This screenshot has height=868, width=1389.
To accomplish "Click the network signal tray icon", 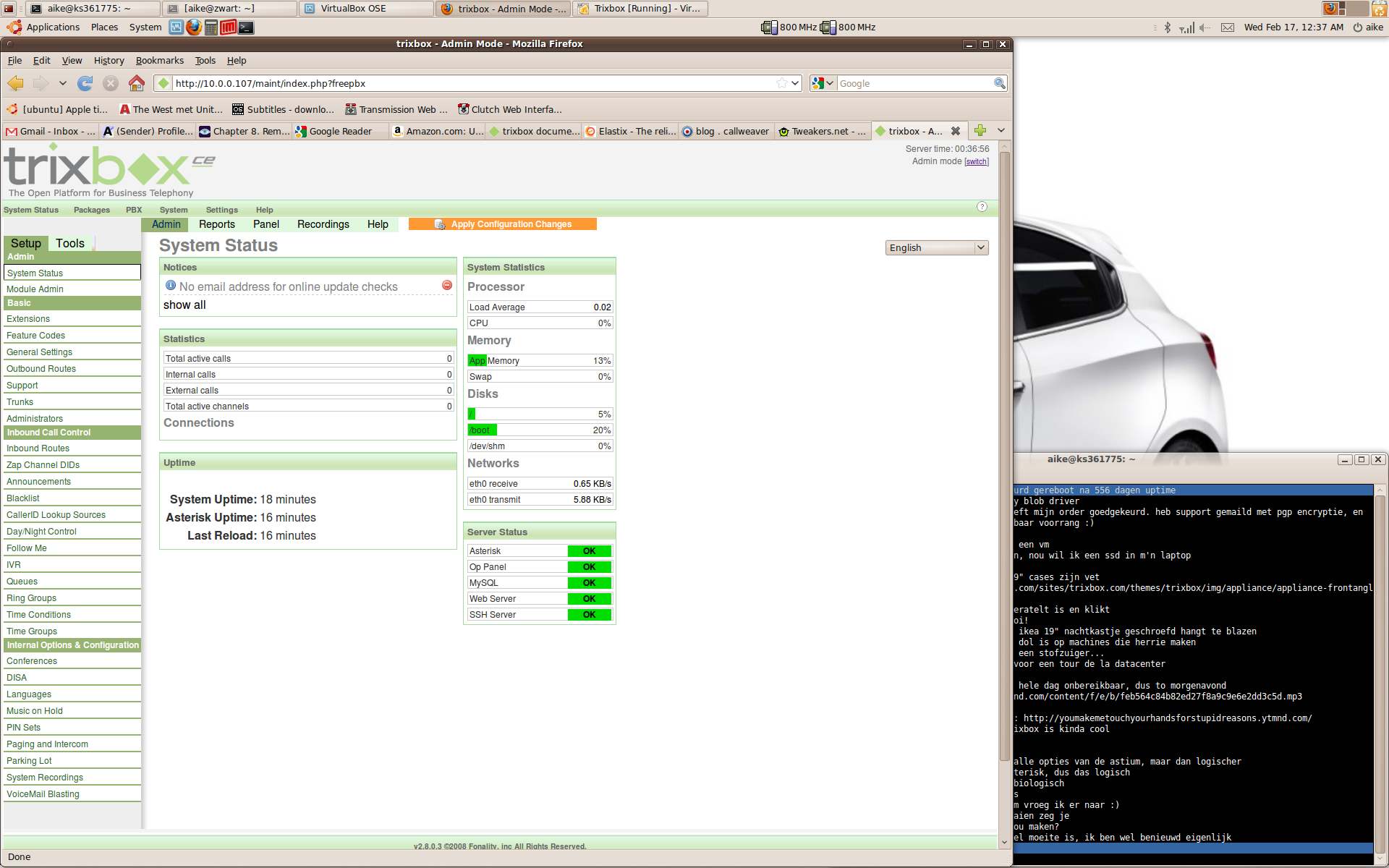I will [x=1186, y=27].
